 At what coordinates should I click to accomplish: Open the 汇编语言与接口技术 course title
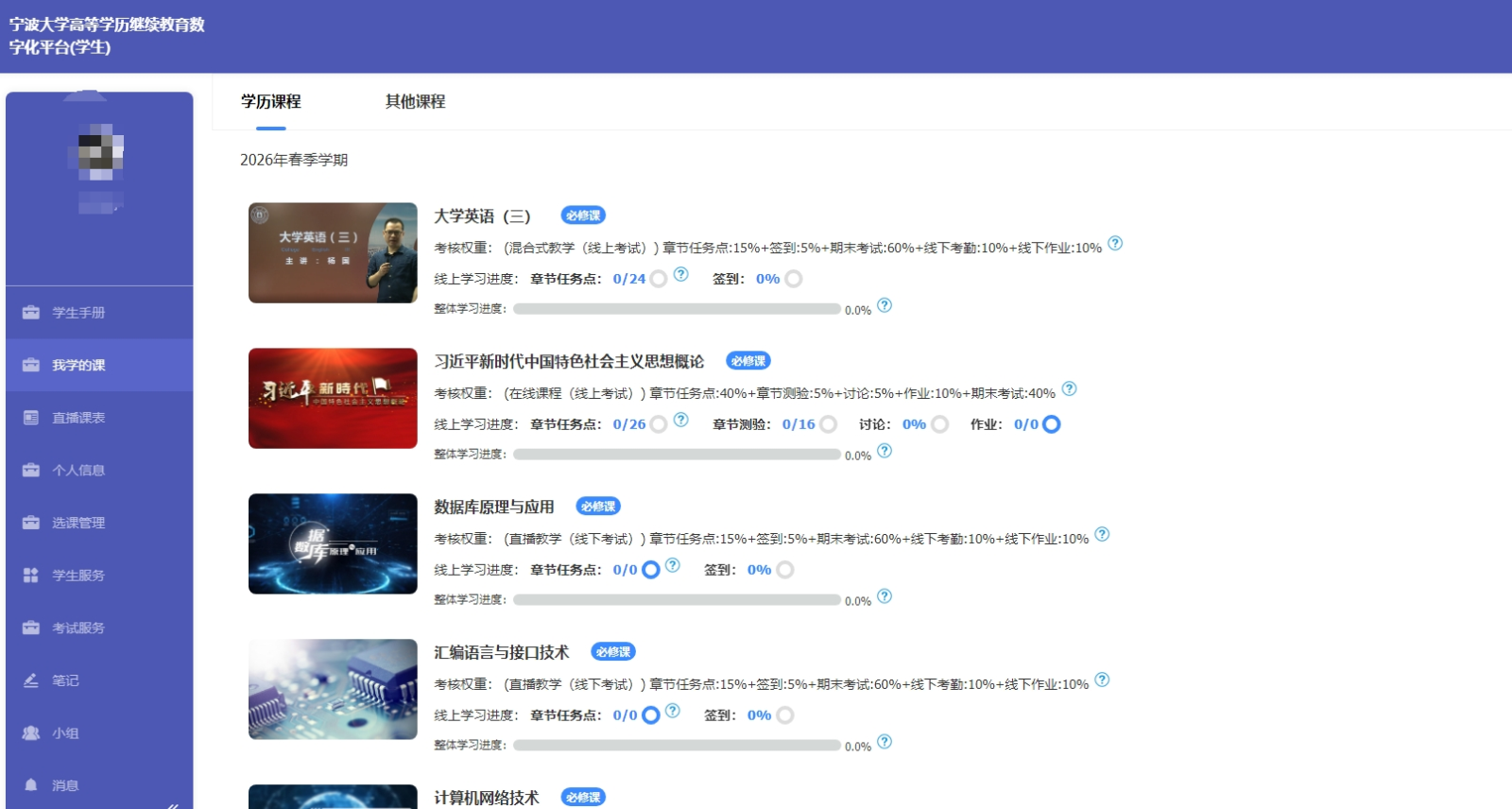pos(502,653)
